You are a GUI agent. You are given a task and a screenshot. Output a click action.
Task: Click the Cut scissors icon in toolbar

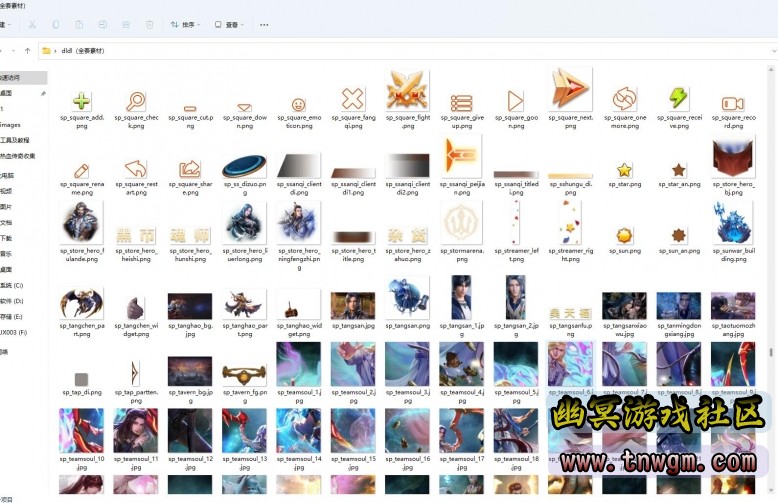point(32,24)
